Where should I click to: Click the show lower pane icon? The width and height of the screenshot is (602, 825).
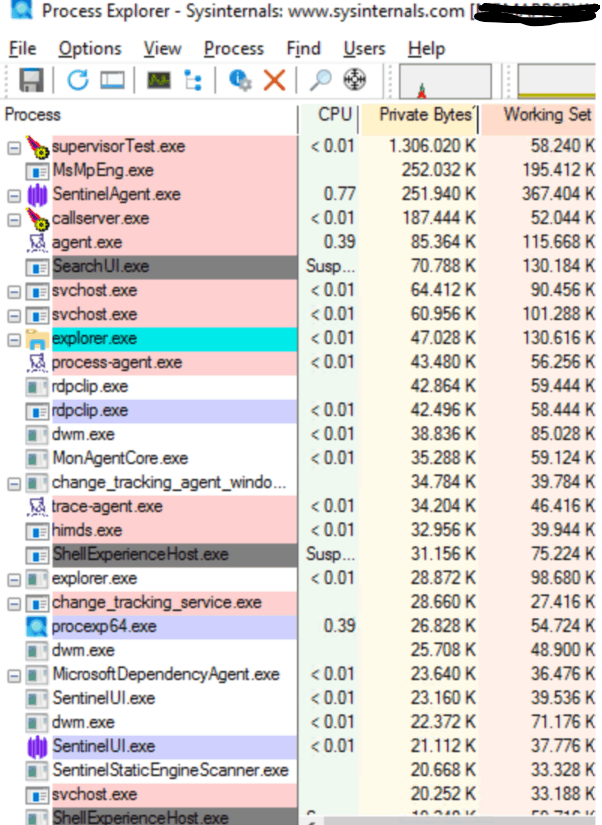click(112, 81)
